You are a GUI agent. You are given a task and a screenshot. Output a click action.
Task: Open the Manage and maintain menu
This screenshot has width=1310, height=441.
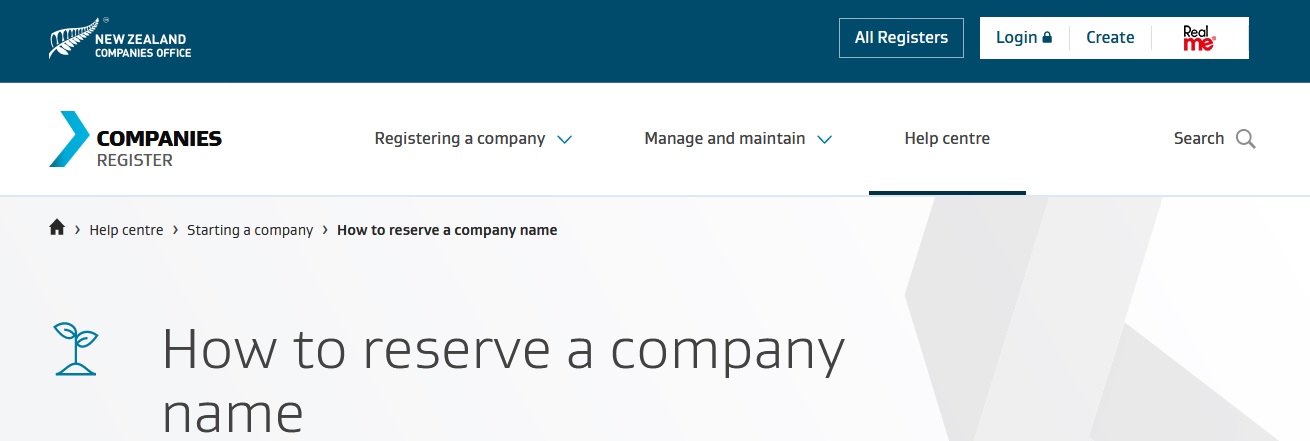(724, 139)
